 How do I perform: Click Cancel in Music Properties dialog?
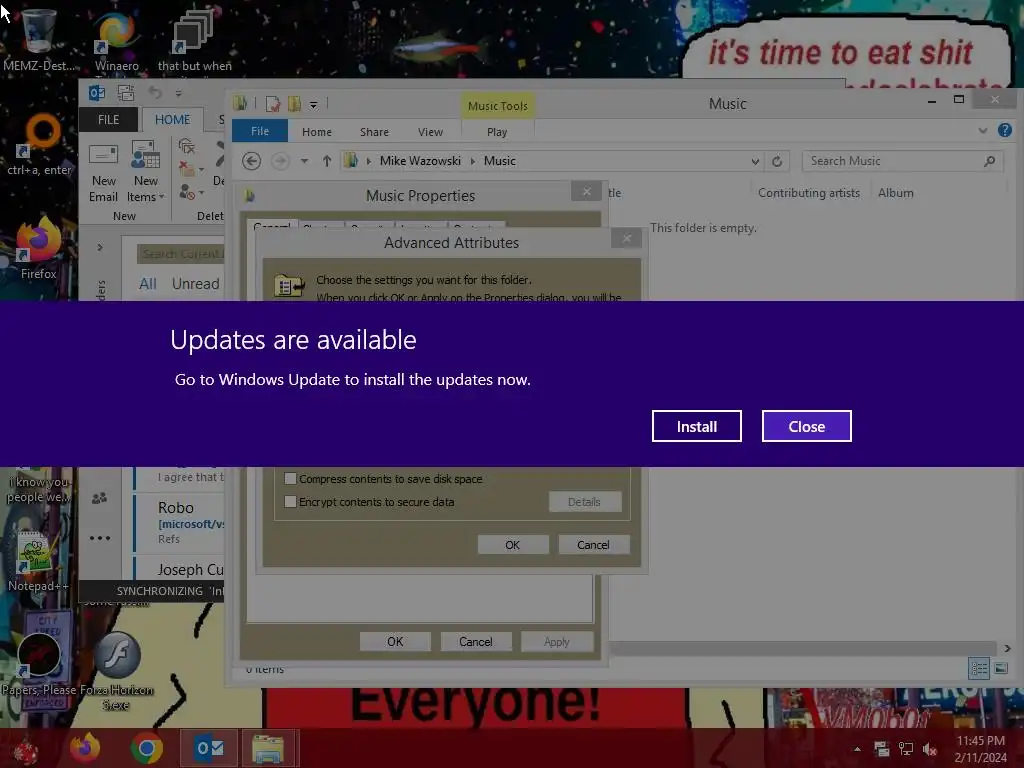coord(475,641)
